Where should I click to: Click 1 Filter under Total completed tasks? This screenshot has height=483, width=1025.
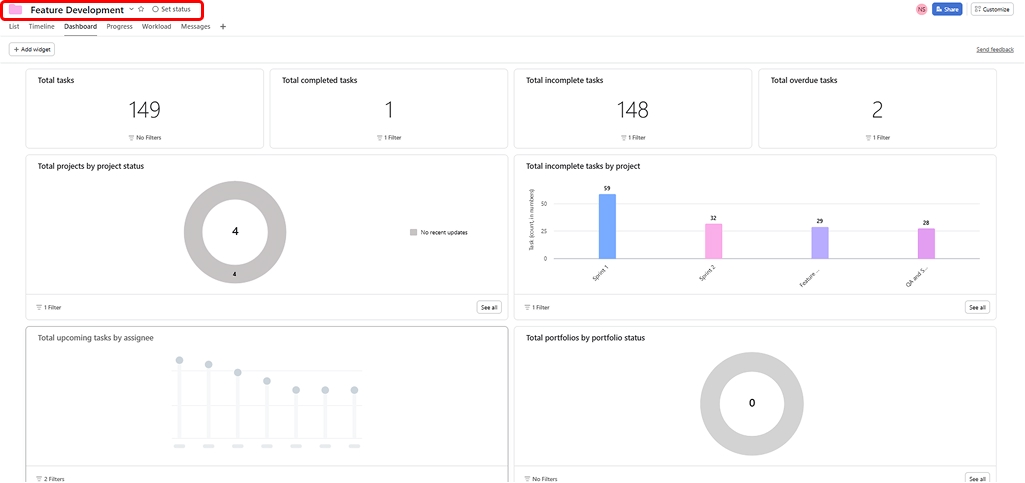pyautogui.click(x=389, y=138)
